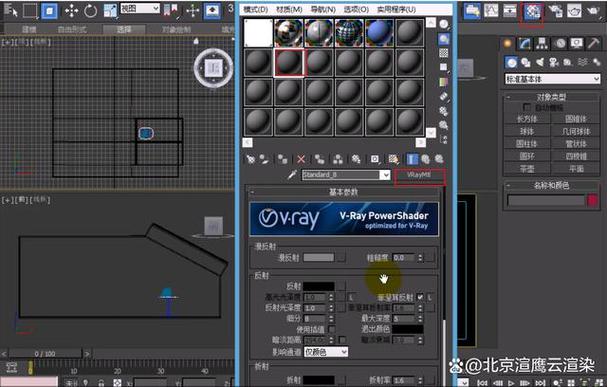Select the Shapes category in Create panel
607x387 pixels.
[525, 62]
